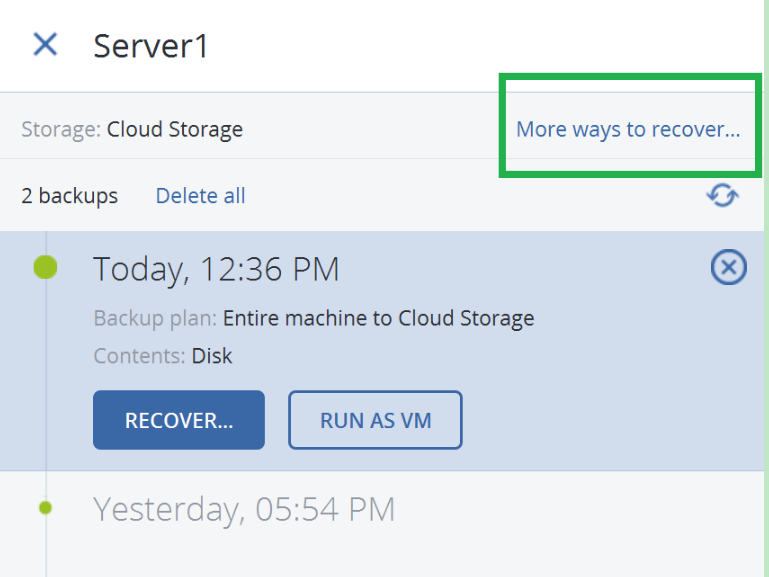Click the Contents Disk value
The image size is (769, 577).
click(x=211, y=356)
